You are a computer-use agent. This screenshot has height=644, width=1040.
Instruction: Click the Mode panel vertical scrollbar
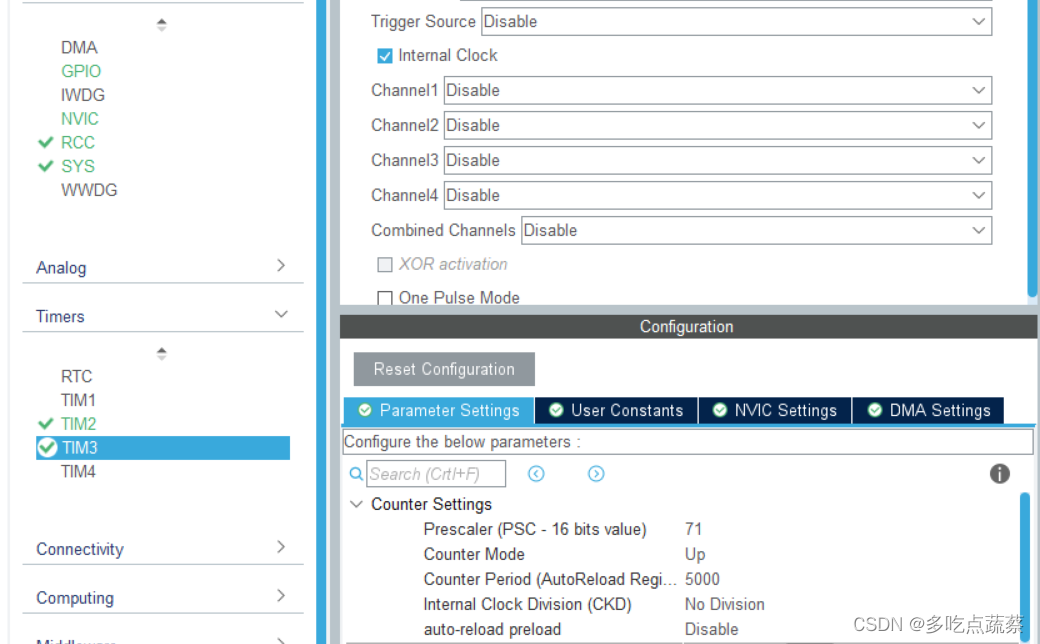[x=1032, y=146]
